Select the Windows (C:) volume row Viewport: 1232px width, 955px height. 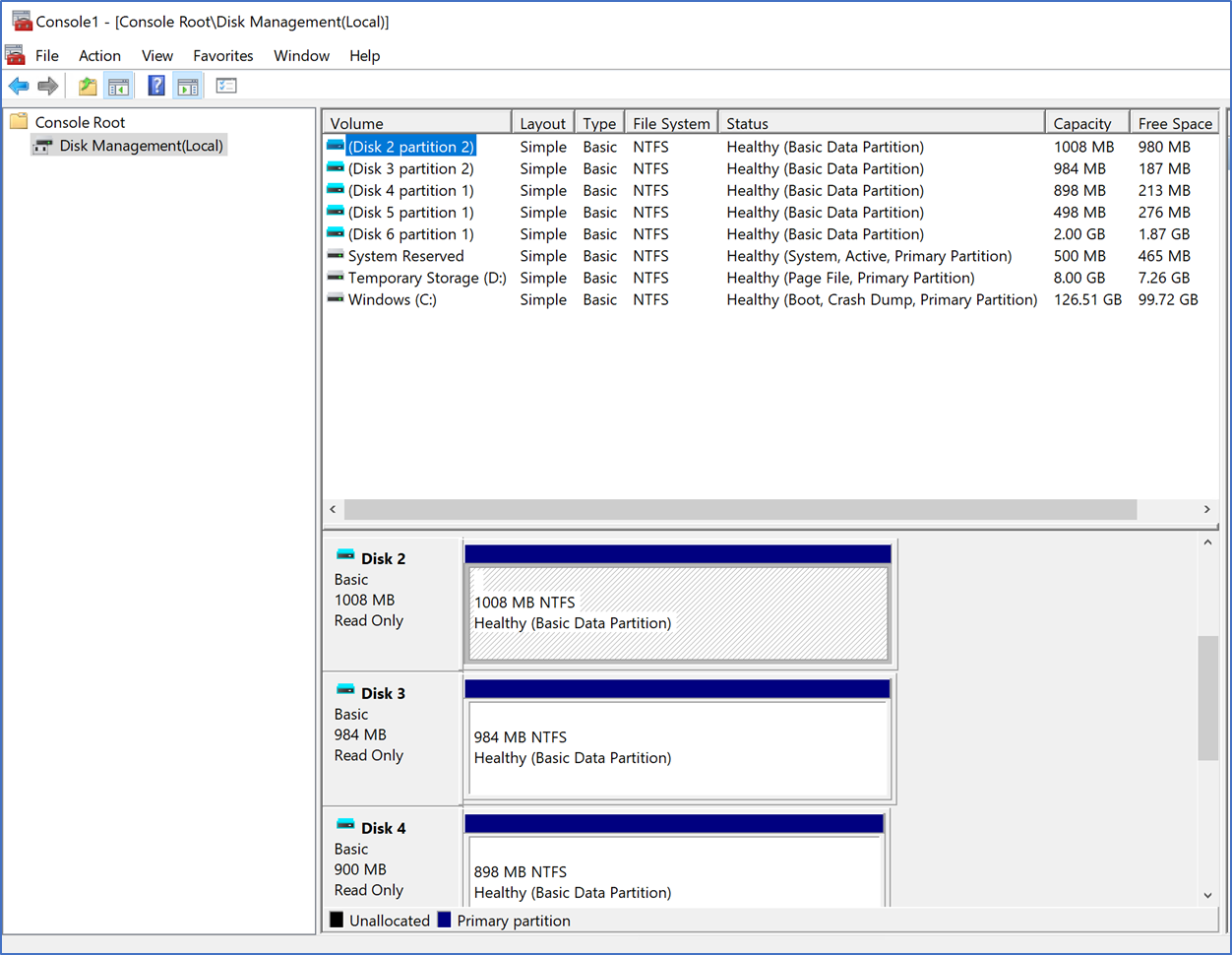(770, 299)
